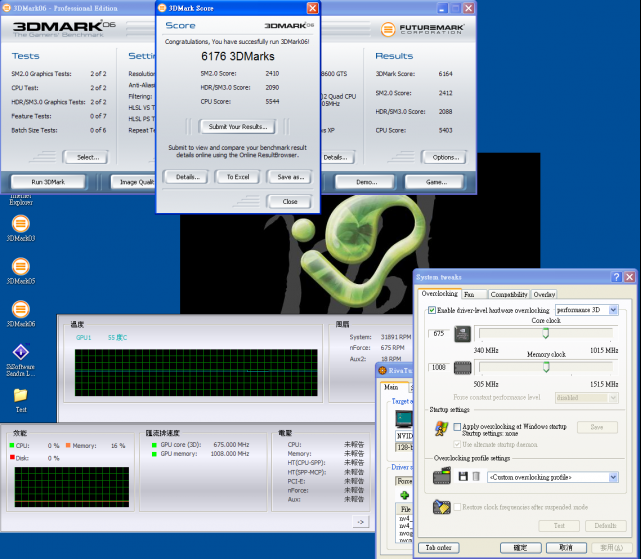This screenshot has width=641, height=559.
Task: Click Game button in 3DMark06
Action: [x=435, y=182]
